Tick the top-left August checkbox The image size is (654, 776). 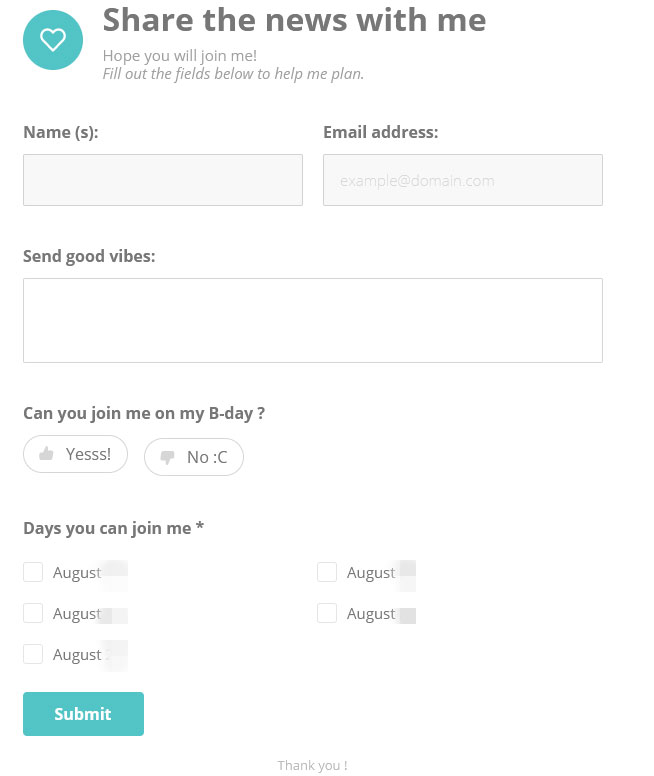pyautogui.click(x=33, y=572)
